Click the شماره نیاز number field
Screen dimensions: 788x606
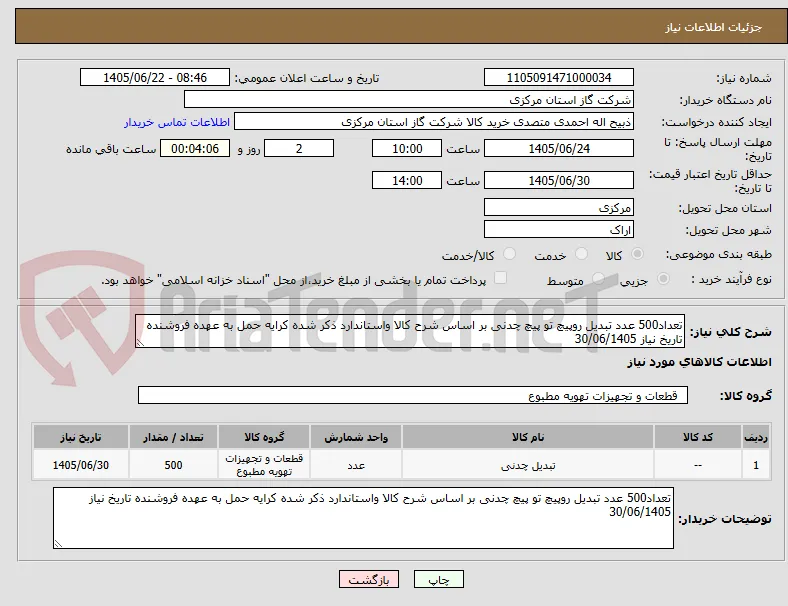pyautogui.click(x=559, y=77)
